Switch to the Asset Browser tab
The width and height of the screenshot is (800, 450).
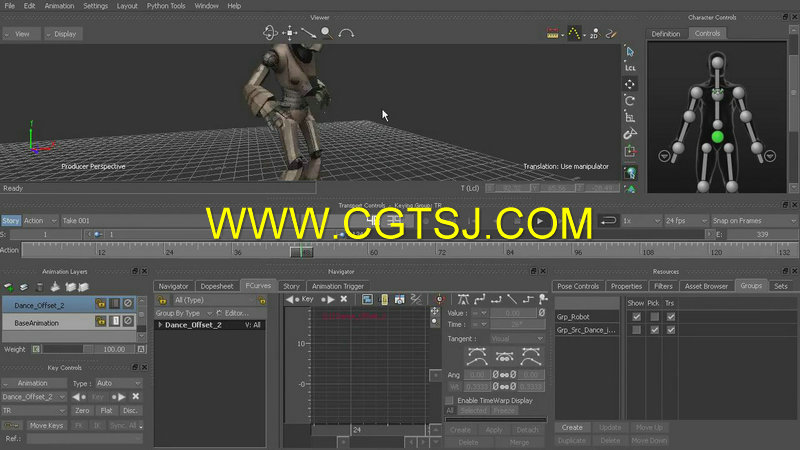(x=706, y=286)
